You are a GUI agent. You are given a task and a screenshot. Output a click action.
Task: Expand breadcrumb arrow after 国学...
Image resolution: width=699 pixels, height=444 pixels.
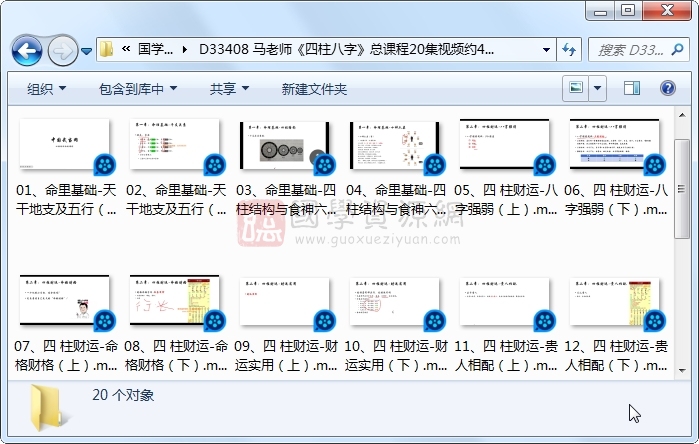(x=185, y=49)
